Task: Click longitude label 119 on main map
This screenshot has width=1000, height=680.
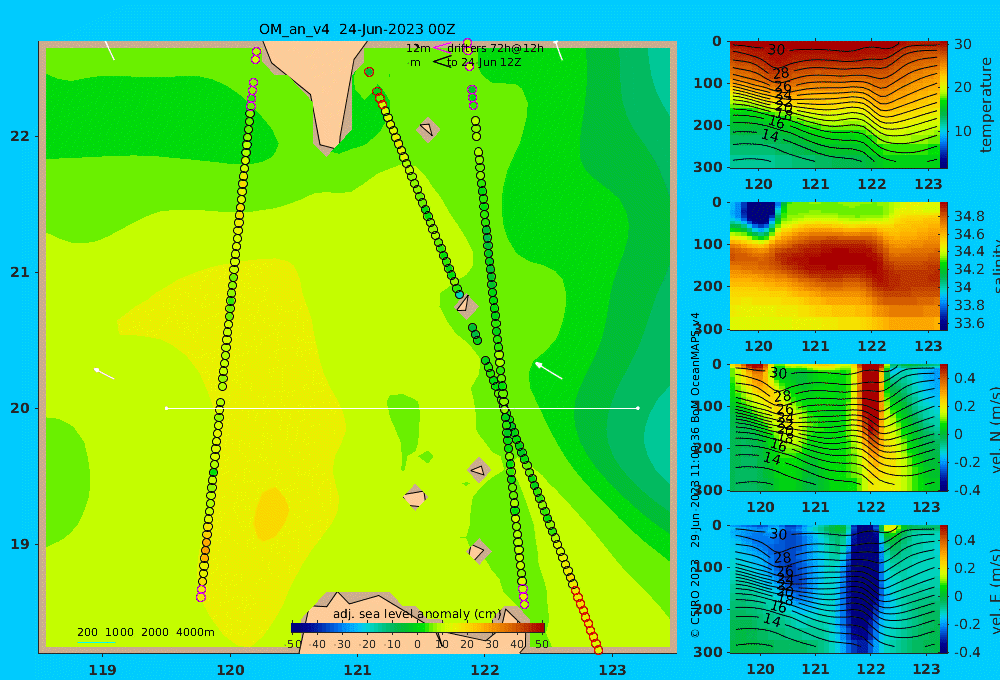Action: (103, 670)
